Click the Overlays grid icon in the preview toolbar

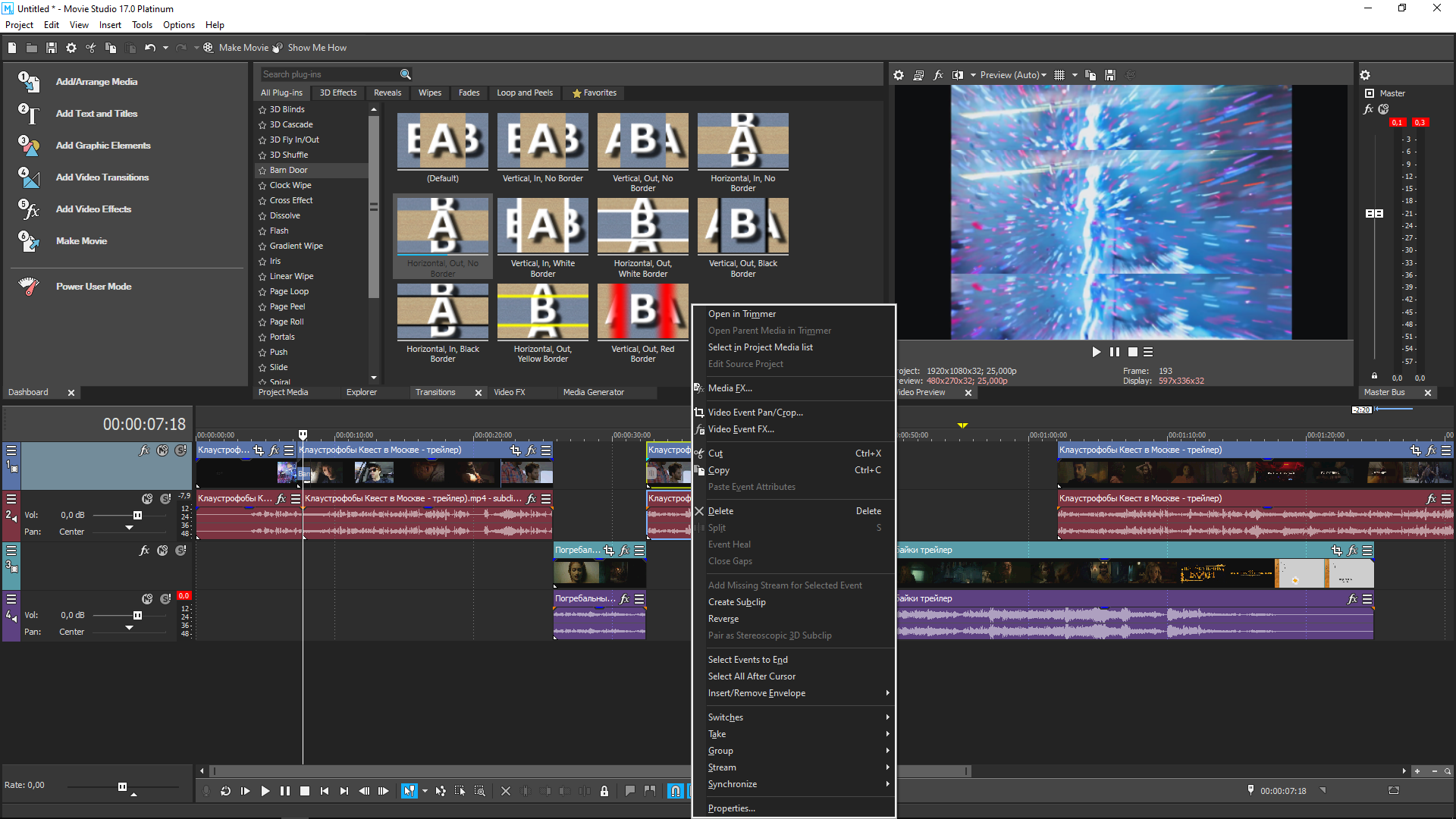(1059, 75)
